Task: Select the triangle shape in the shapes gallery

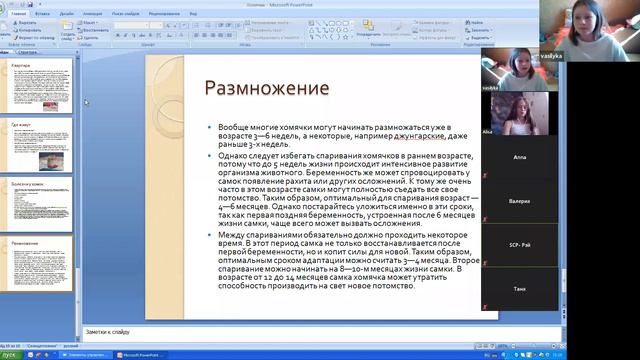Action: click(x=311, y=30)
